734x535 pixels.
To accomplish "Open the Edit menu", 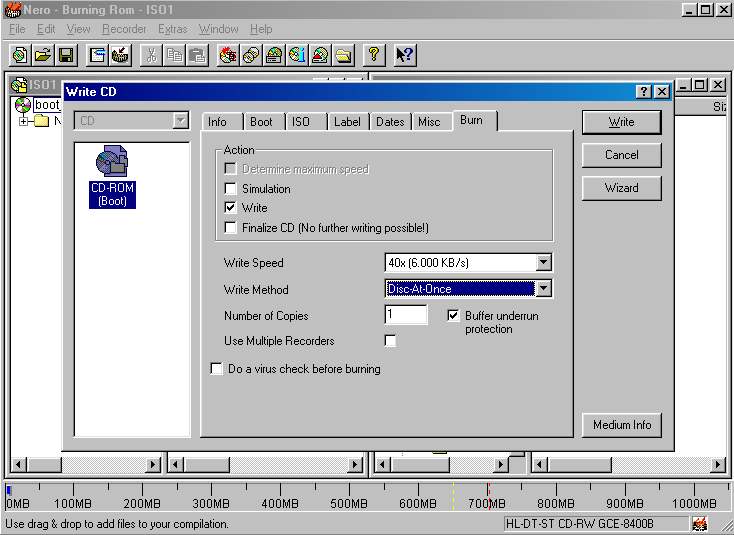I will point(46,29).
